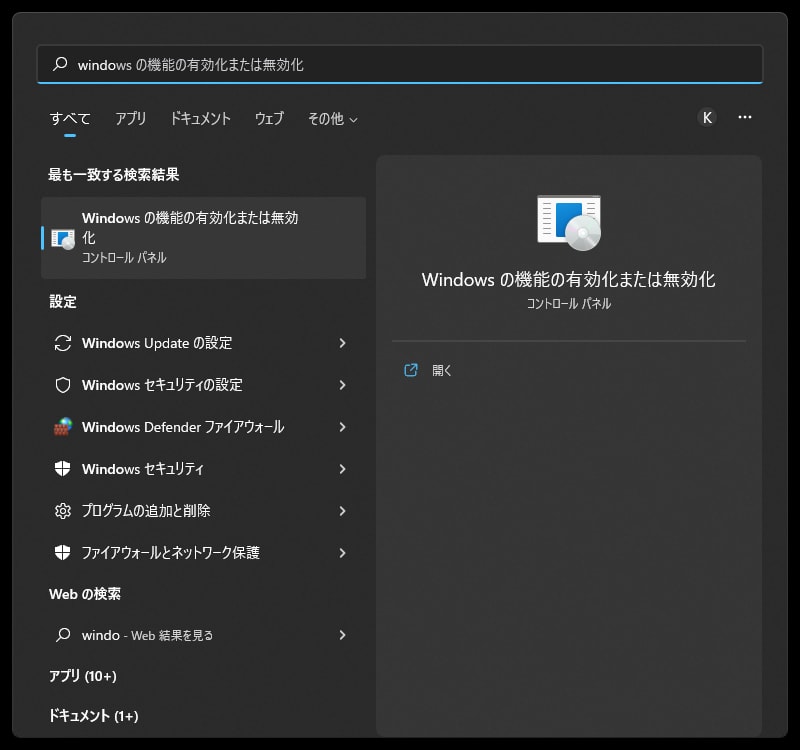Open 開く to launch Windows features

click(x=441, y=370)
